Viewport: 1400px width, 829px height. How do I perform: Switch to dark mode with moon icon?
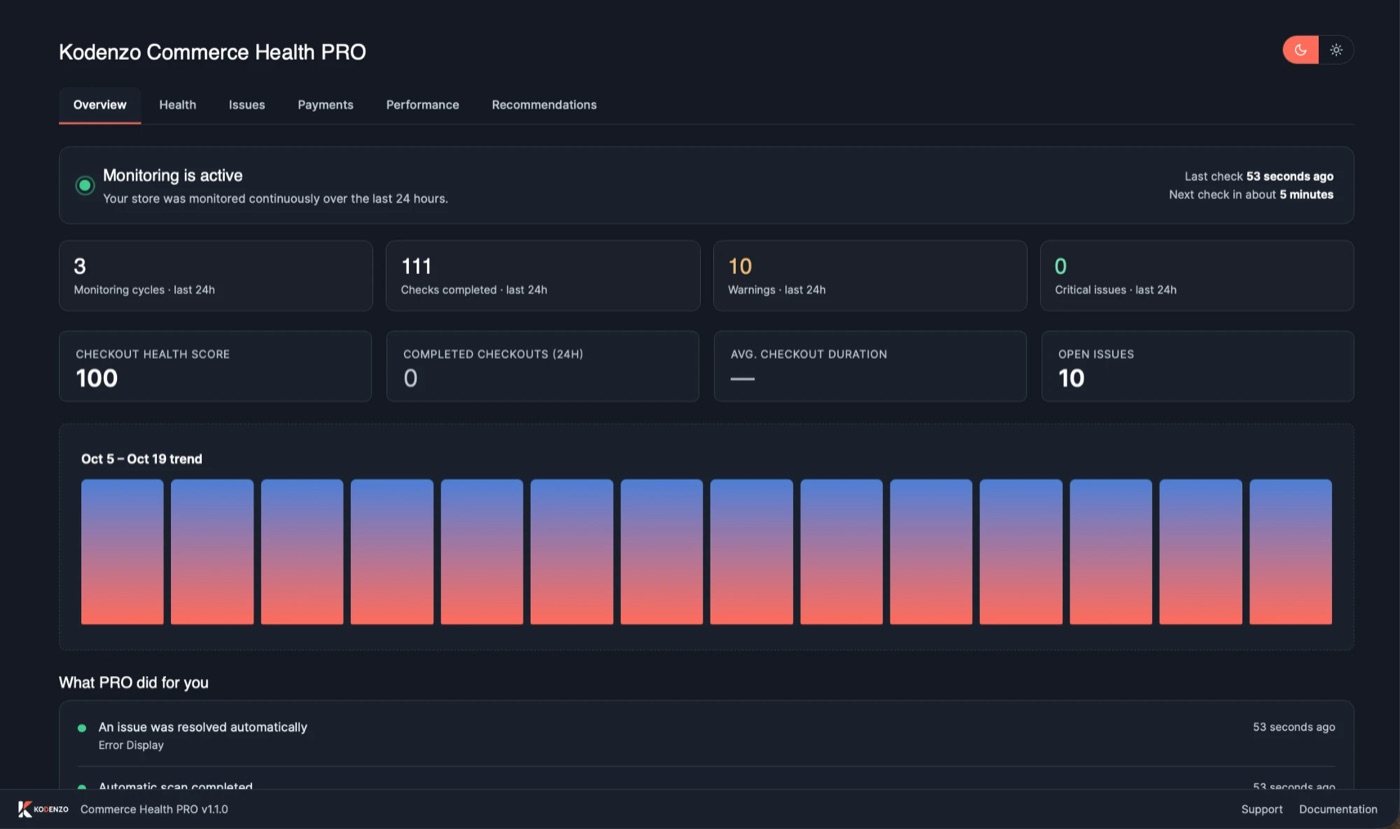(x=1301, y=50)
